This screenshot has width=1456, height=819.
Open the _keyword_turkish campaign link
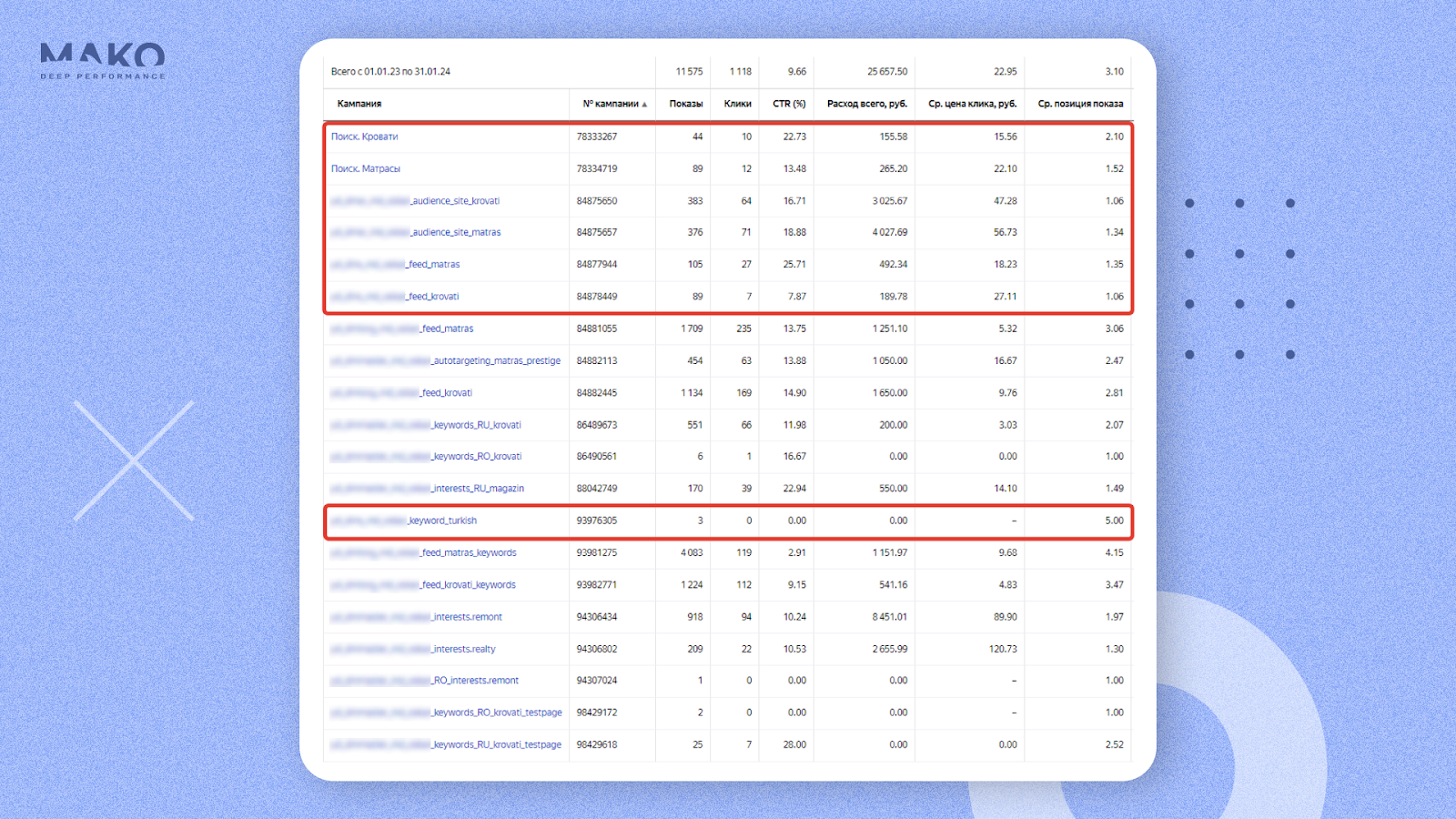(404, 521)
